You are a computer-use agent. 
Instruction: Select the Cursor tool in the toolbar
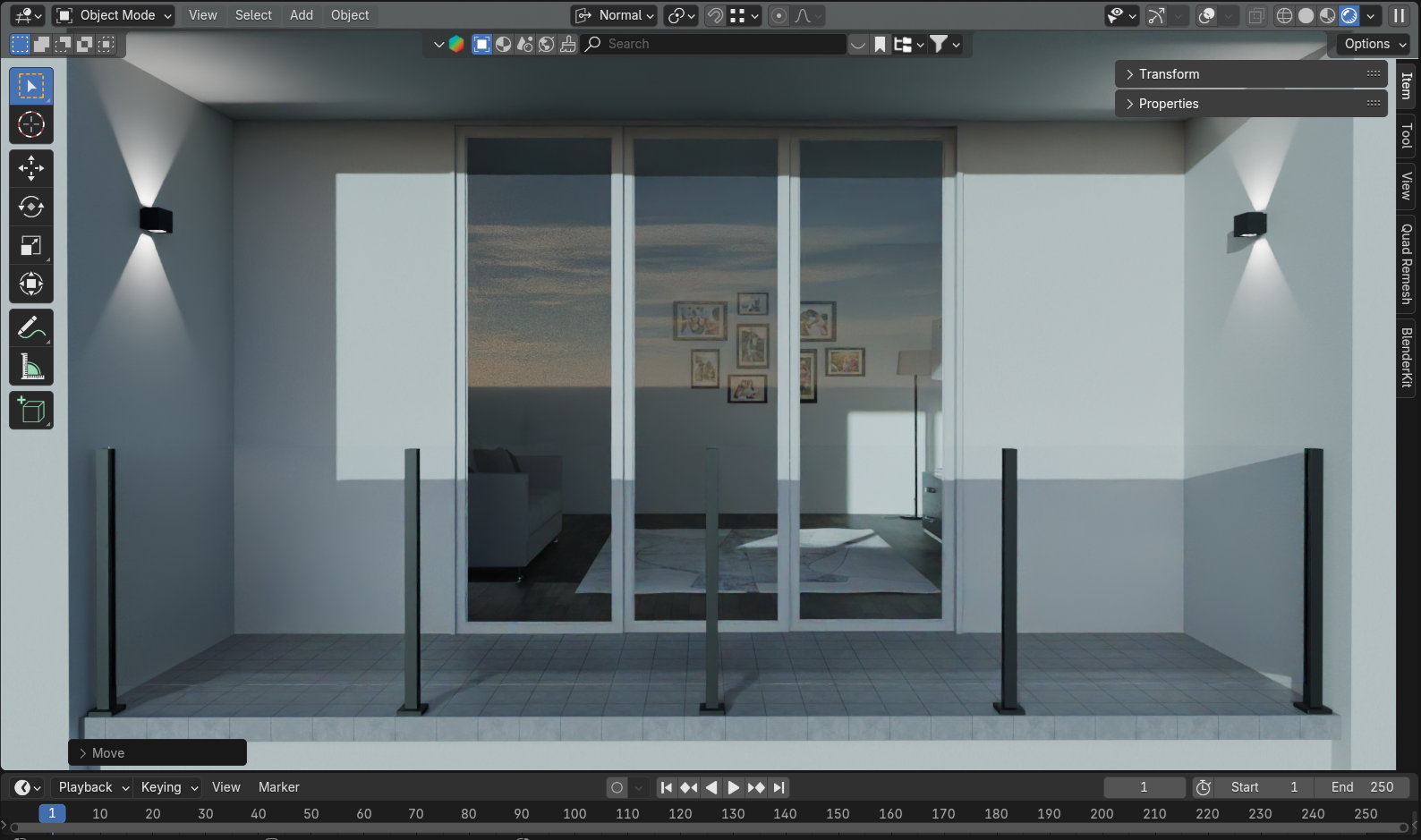point(31,125)
